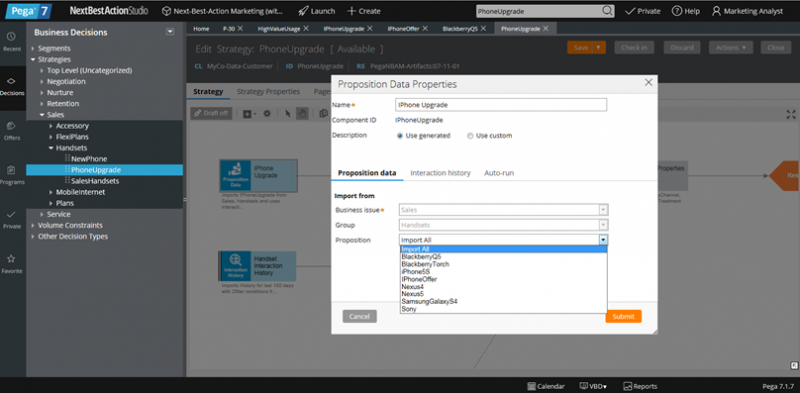Select the Proposition data tab
The height and width of the screenshot is (393, 800).
coord(367,173)
